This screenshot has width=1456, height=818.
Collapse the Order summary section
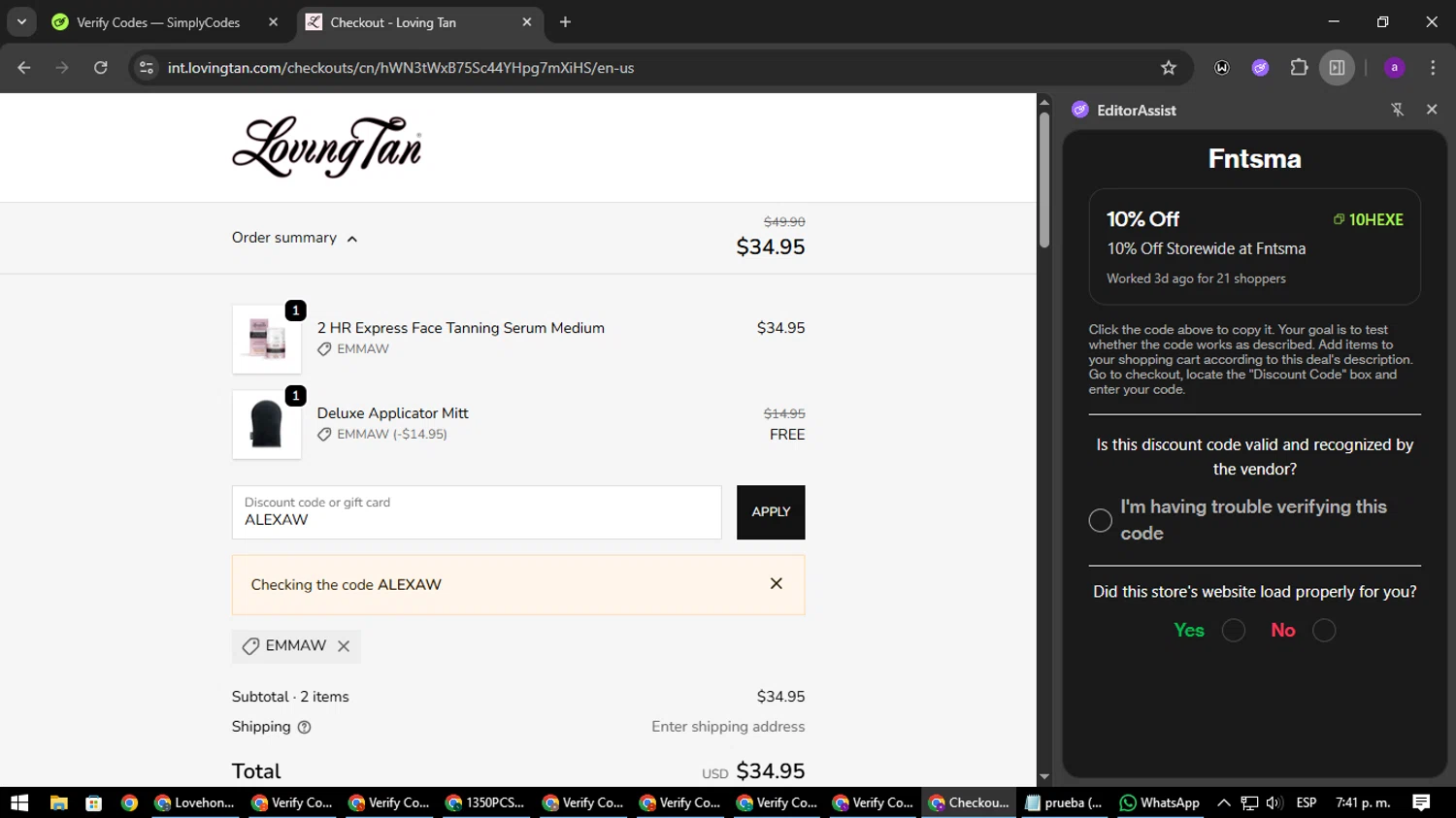click(x=294, y=238)
